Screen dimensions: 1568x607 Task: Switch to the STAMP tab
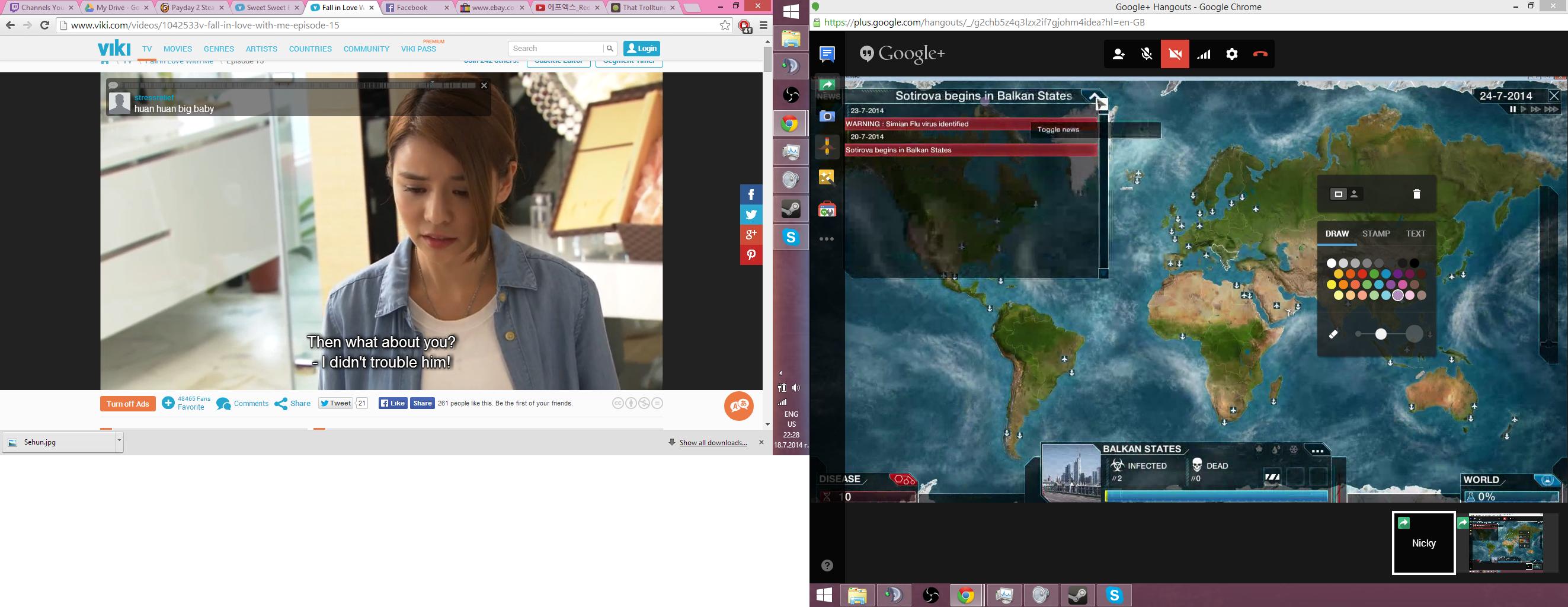1376,234
